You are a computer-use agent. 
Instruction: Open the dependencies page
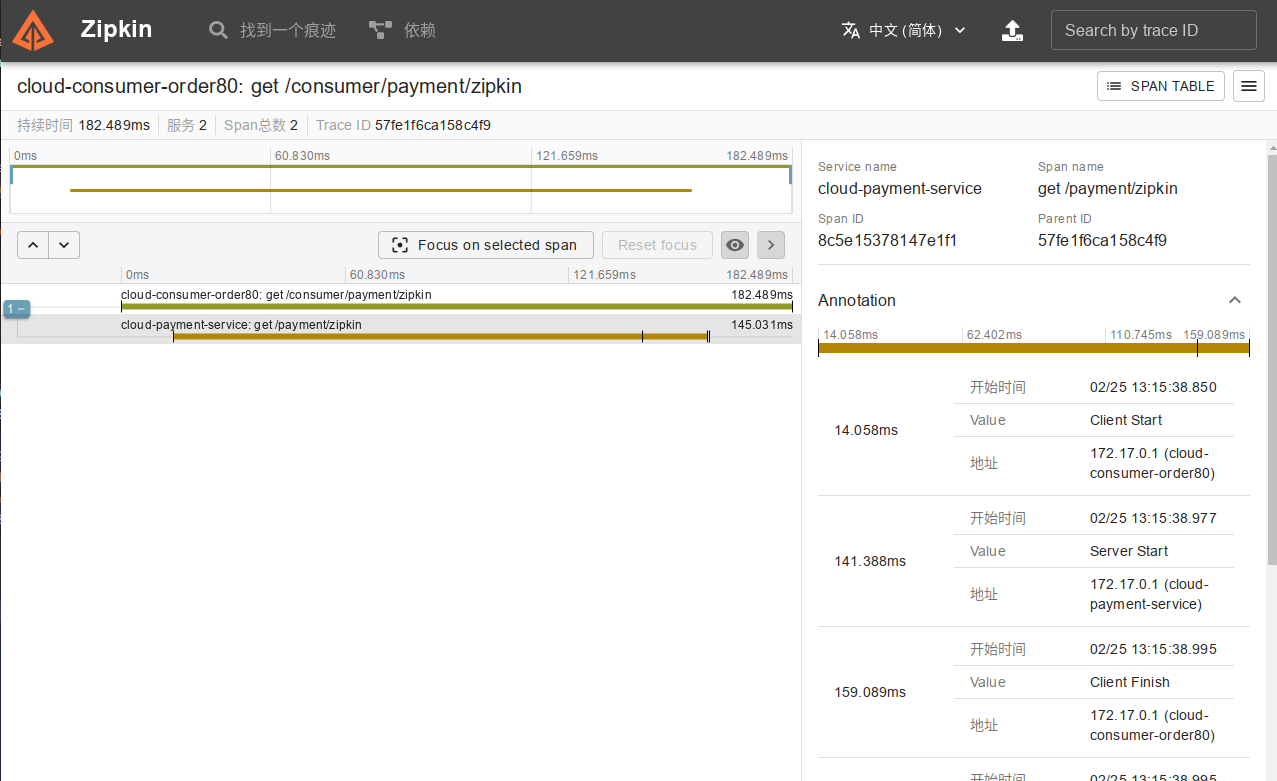pyautogui.click(x=402, y=30)
